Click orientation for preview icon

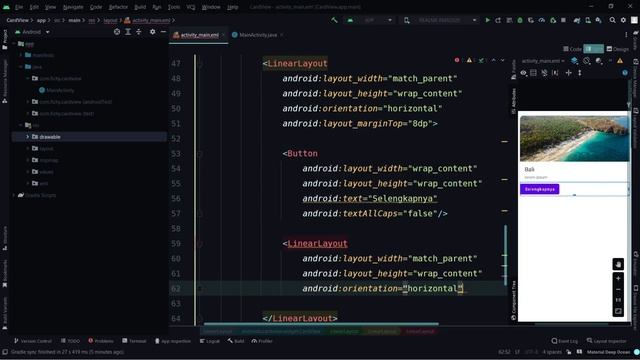587,61
